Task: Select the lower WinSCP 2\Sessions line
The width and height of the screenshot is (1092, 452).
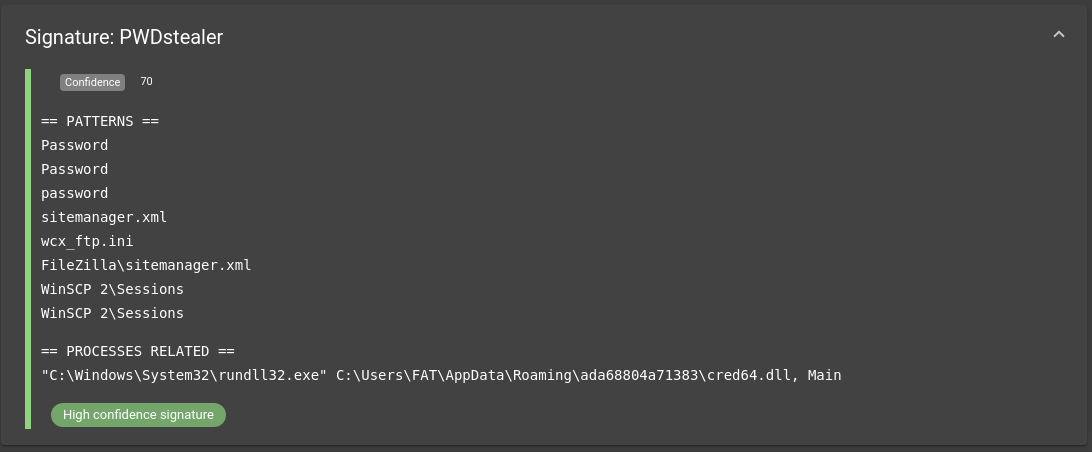Action: 112,313
